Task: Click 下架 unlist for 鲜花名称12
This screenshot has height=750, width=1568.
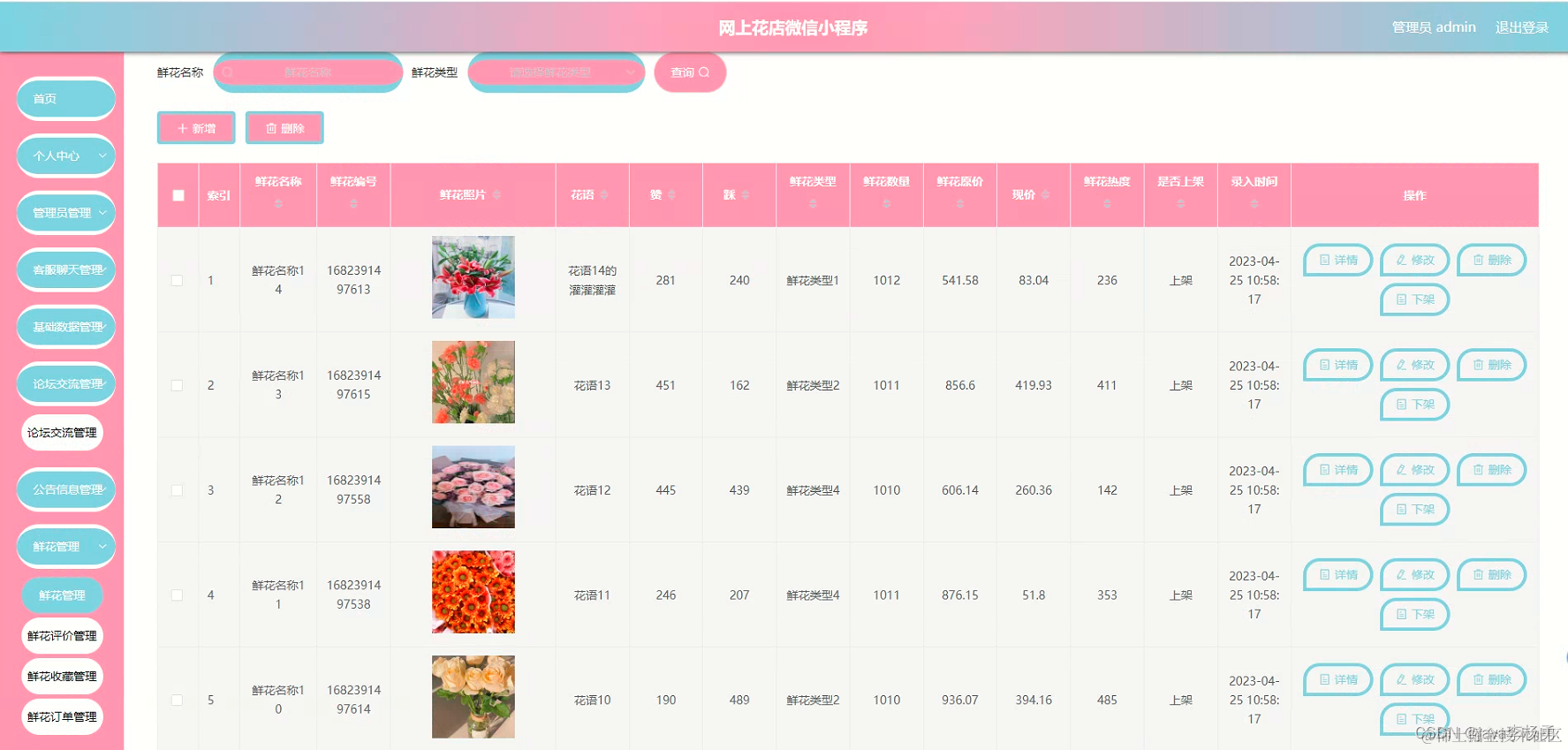Action: pos(1415,510)
